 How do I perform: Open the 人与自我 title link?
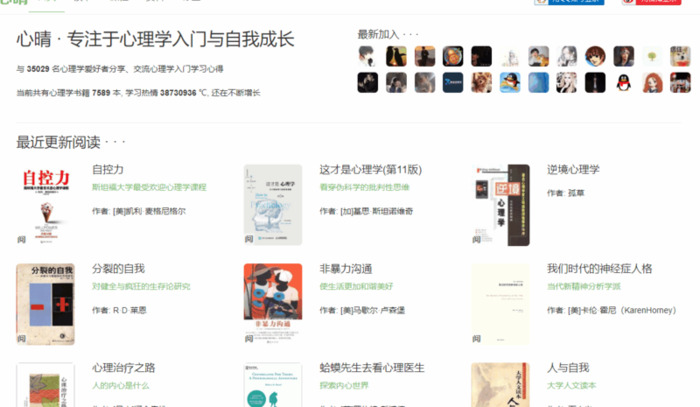(568, 368)
